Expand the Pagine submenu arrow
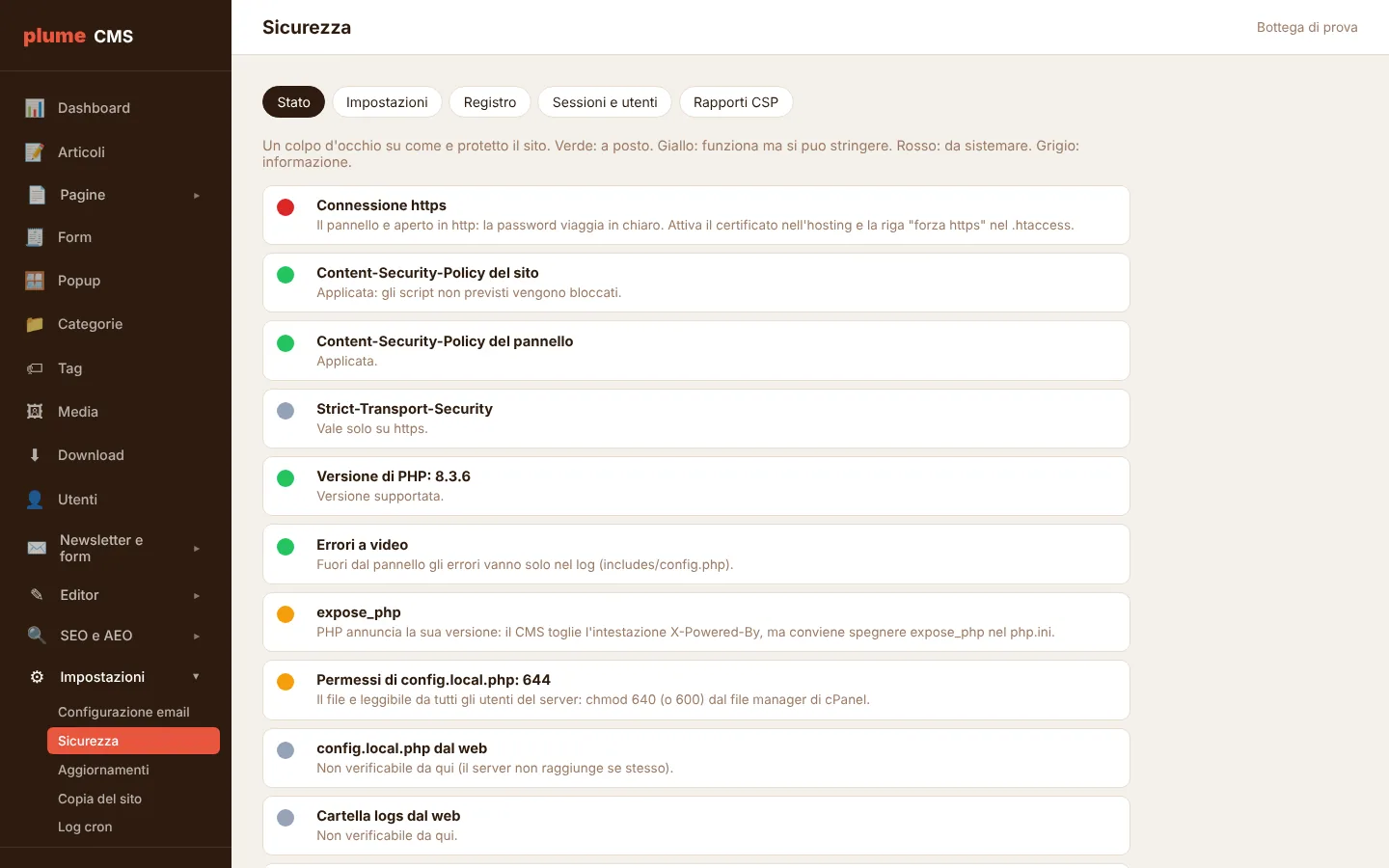The image size is (1389, 868). [x=197, y=196]
